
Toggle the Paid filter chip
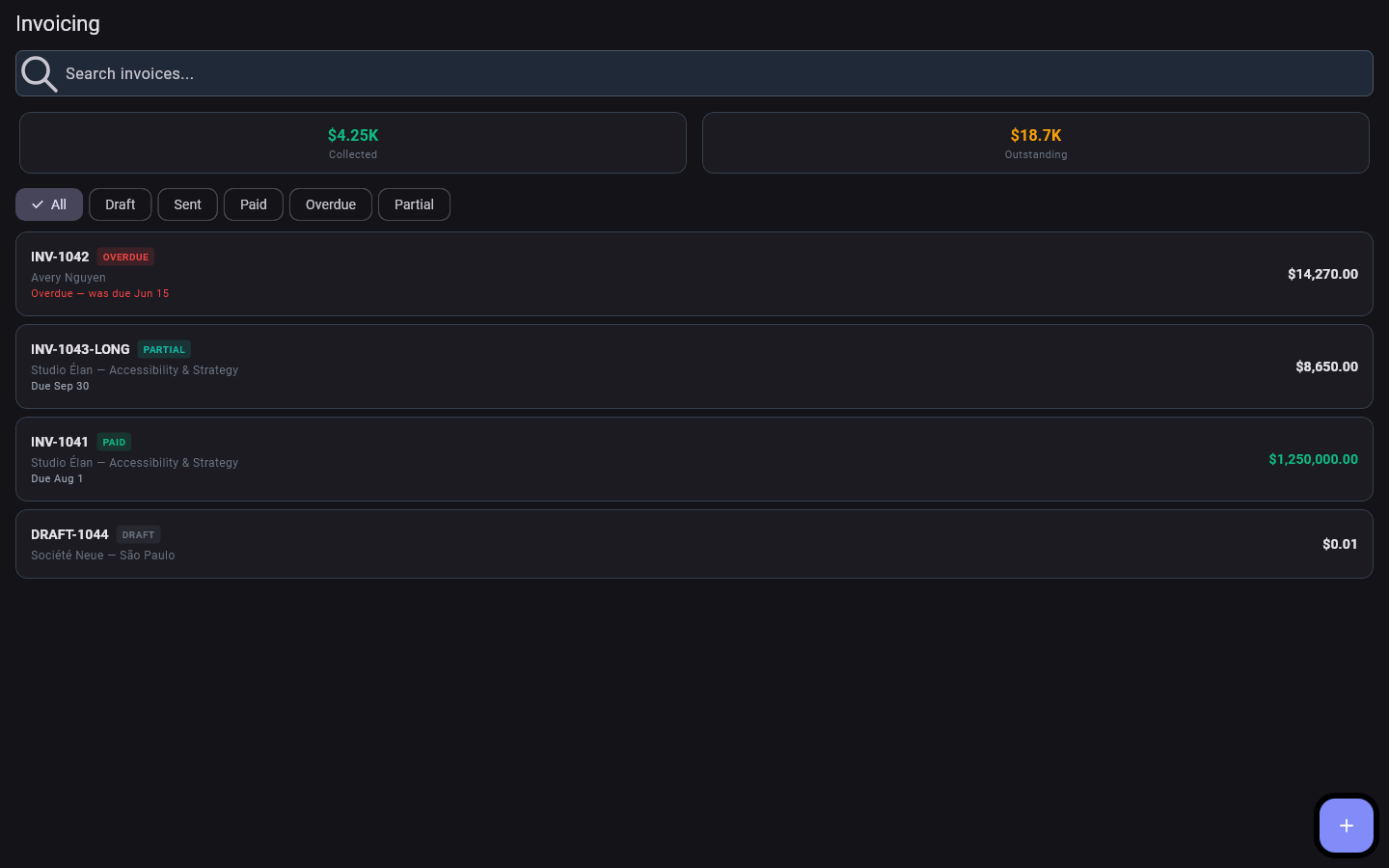[254, 204]
